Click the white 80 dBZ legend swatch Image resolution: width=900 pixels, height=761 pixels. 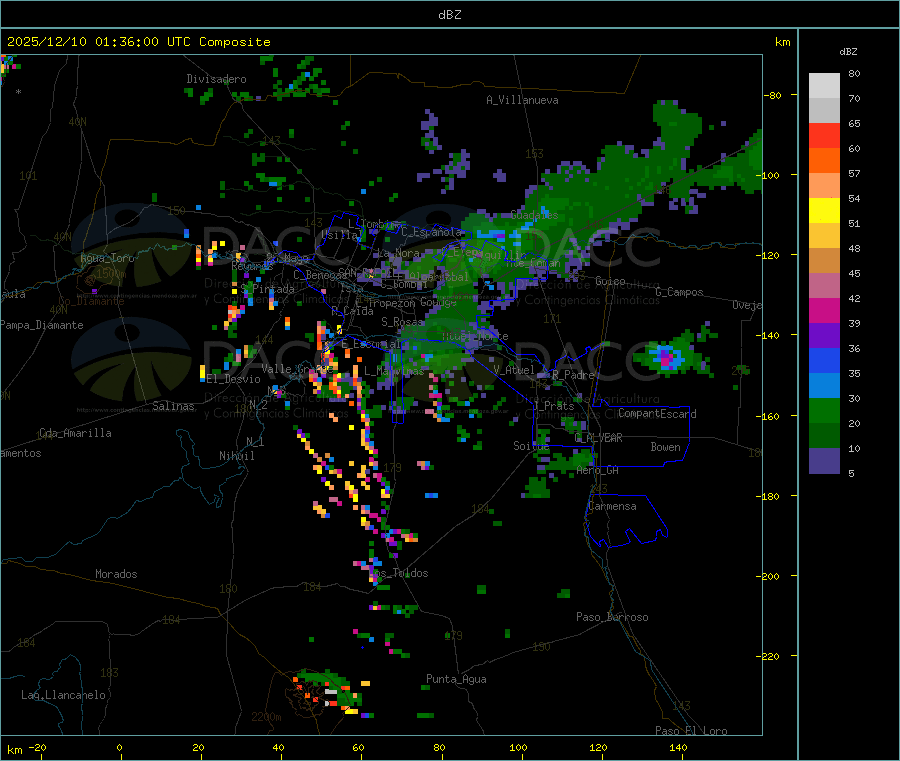824,86
